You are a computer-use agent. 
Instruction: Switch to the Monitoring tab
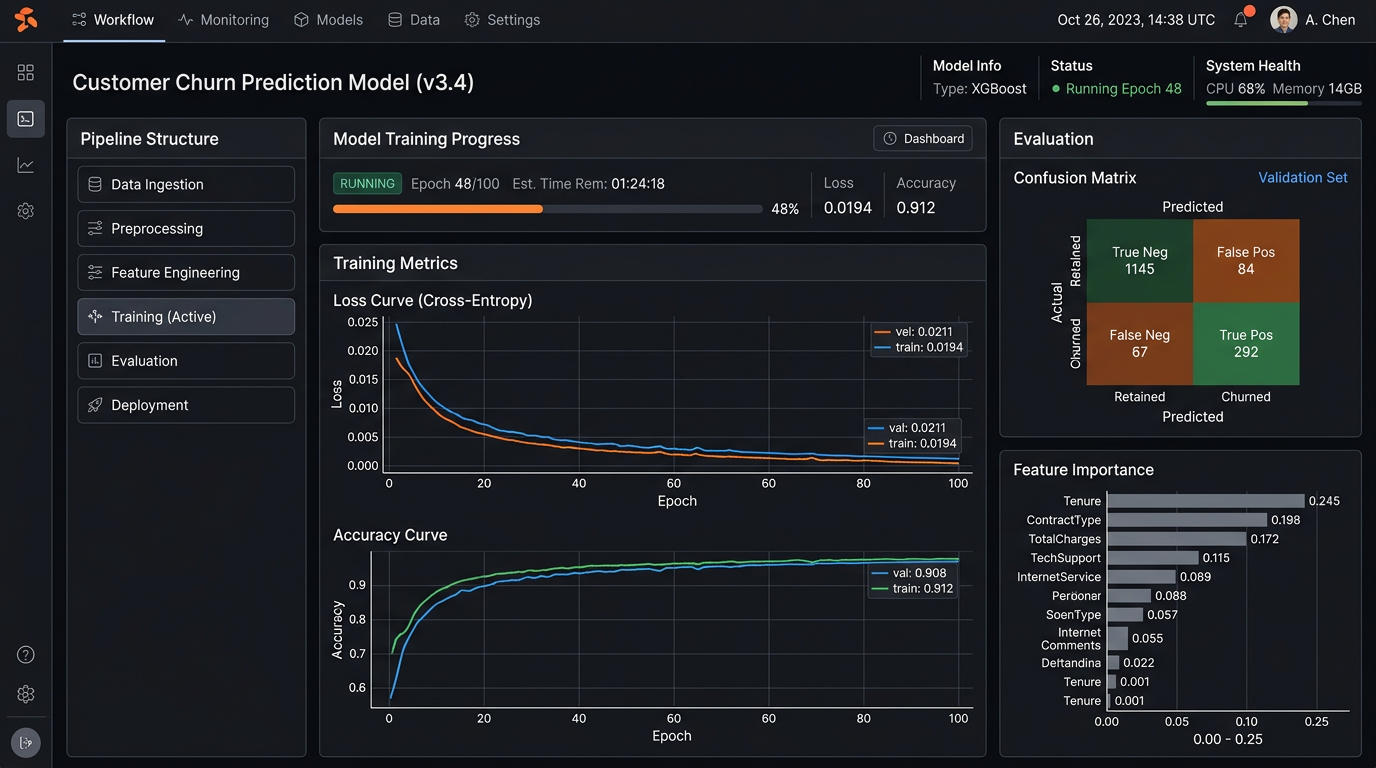[223, 20]
